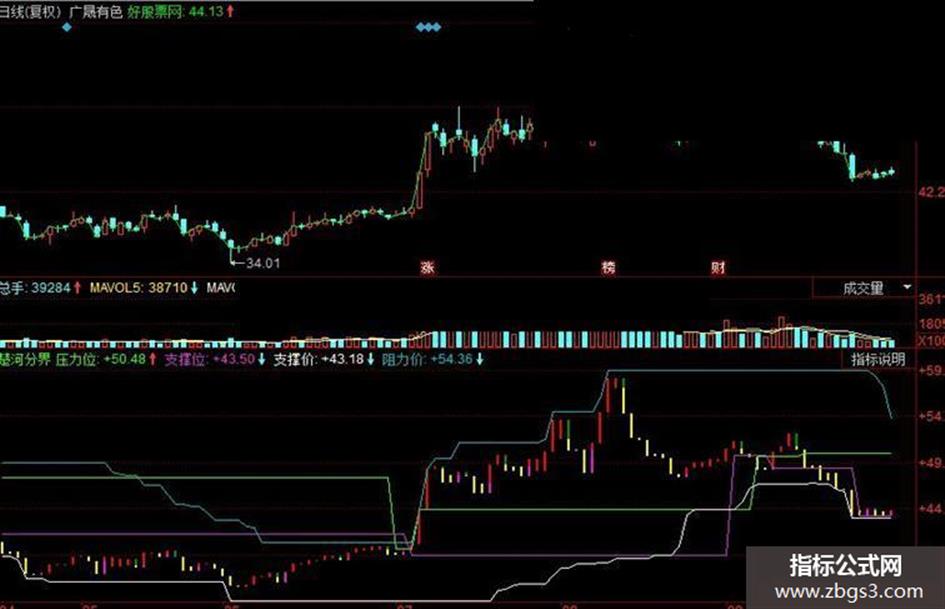This screenshot has width=945, height=609.
Task: Click the 42.2 price axis label
Action: coord(931,192)
